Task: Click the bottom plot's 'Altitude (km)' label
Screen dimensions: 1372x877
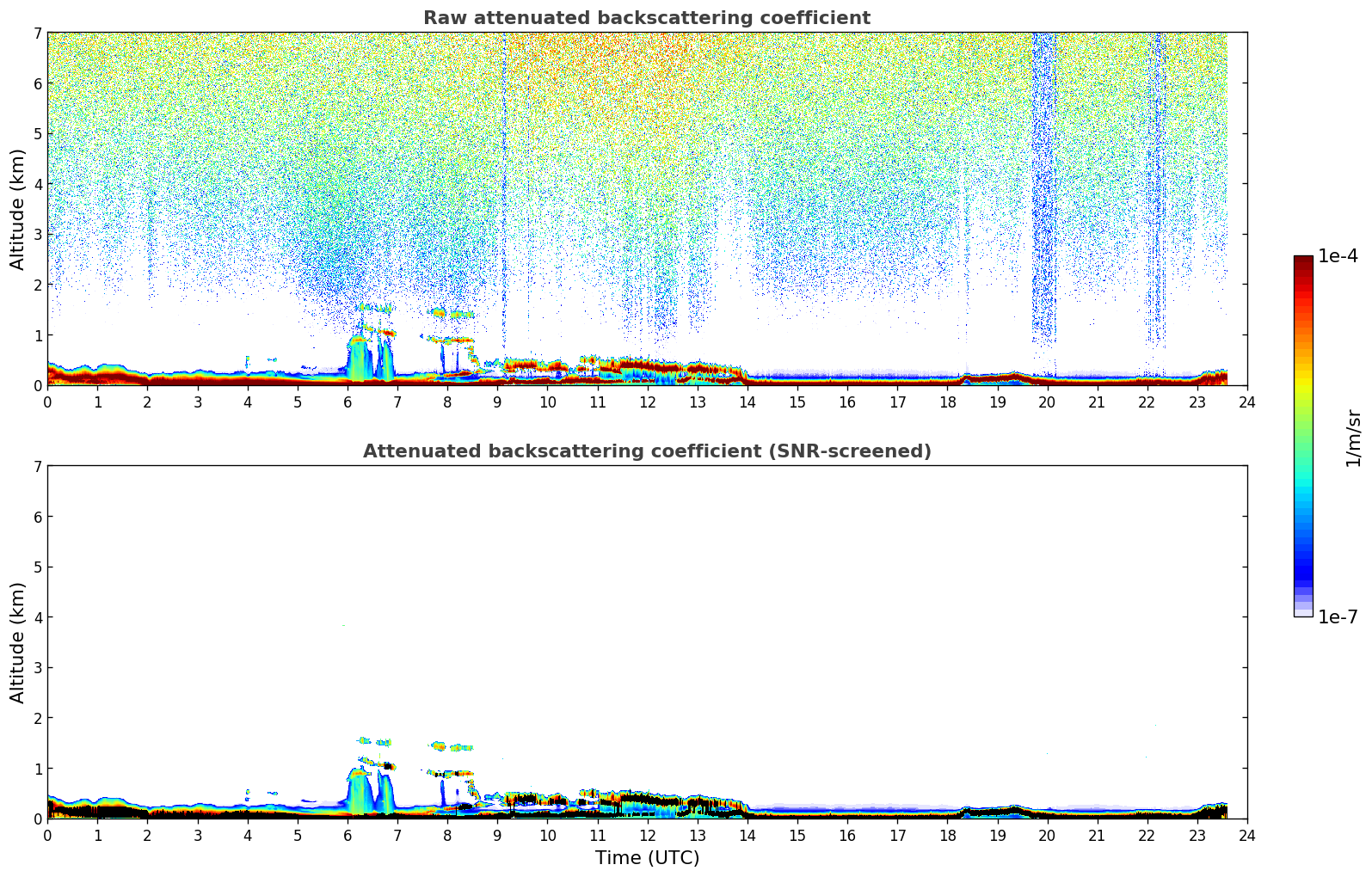Action: tap(18, 642)
